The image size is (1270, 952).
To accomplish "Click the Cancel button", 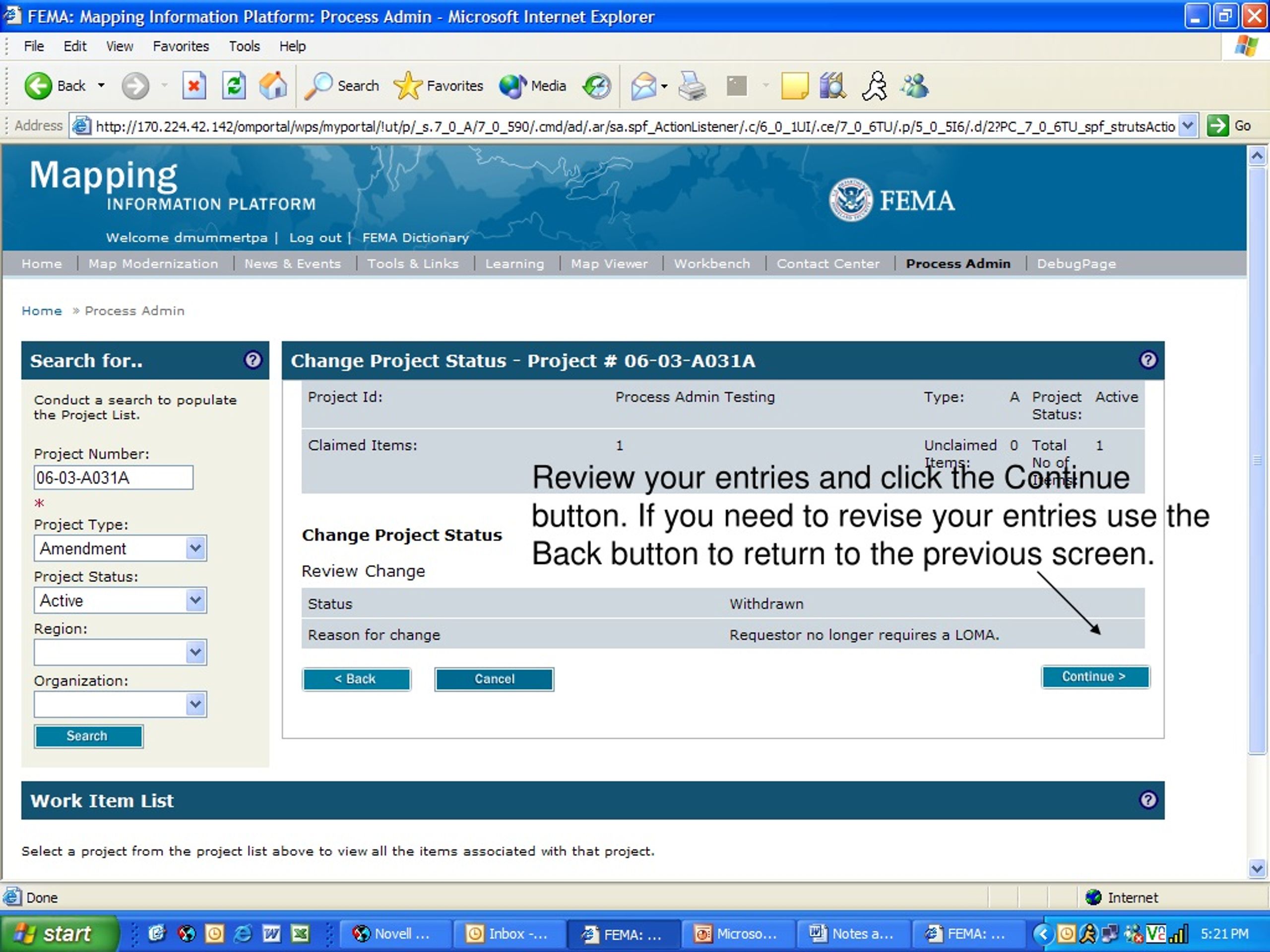I will (x=494, y=679).
